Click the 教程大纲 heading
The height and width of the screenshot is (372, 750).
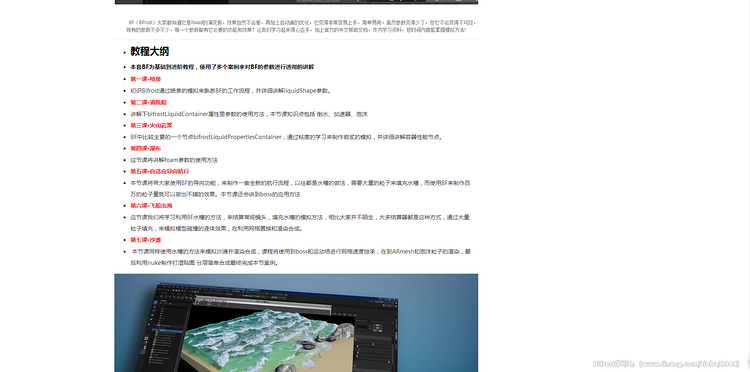click(149, 52)
